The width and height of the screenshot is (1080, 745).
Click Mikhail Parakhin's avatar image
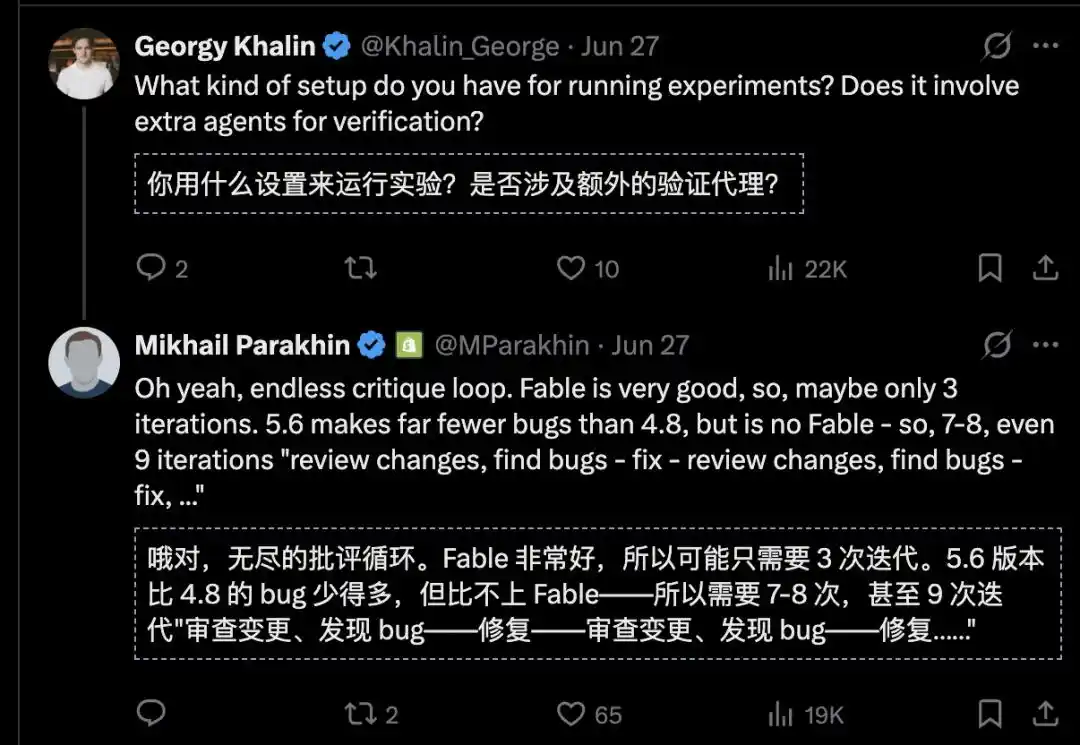(x=84, y=362)
